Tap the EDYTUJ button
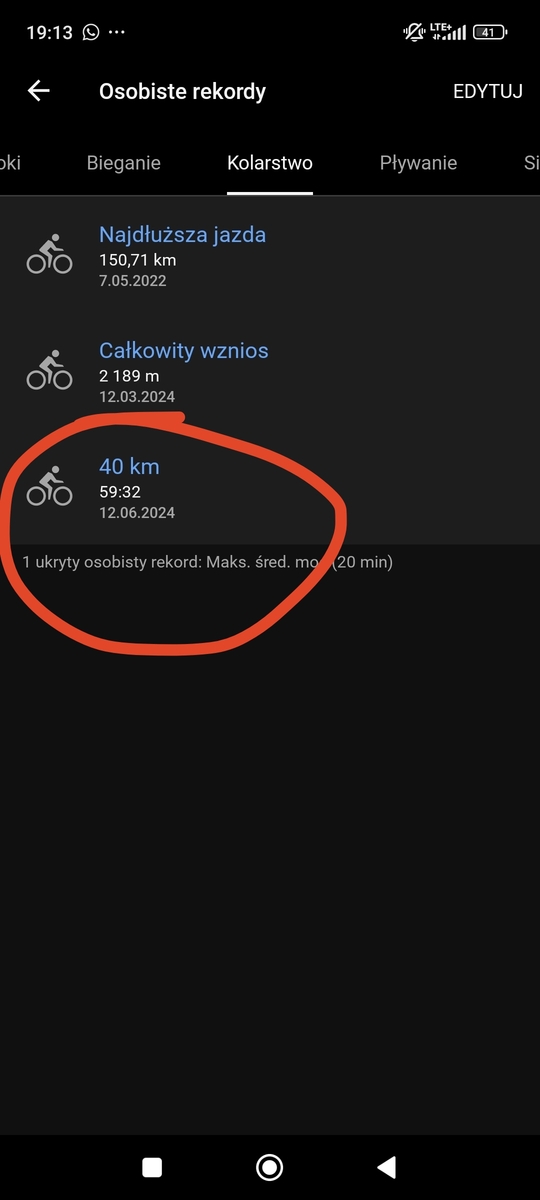Viewport: 540px width, 1200px height. pos(488,91)
